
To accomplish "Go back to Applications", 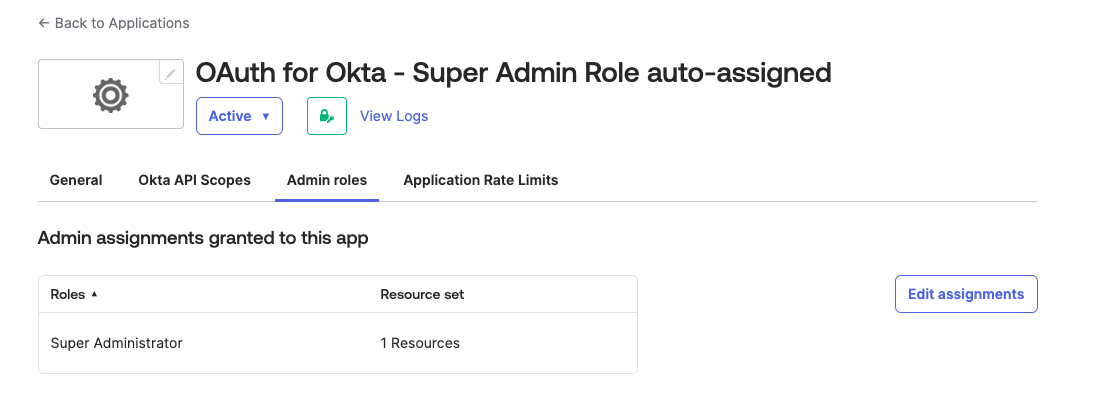I will pos(114,23).
